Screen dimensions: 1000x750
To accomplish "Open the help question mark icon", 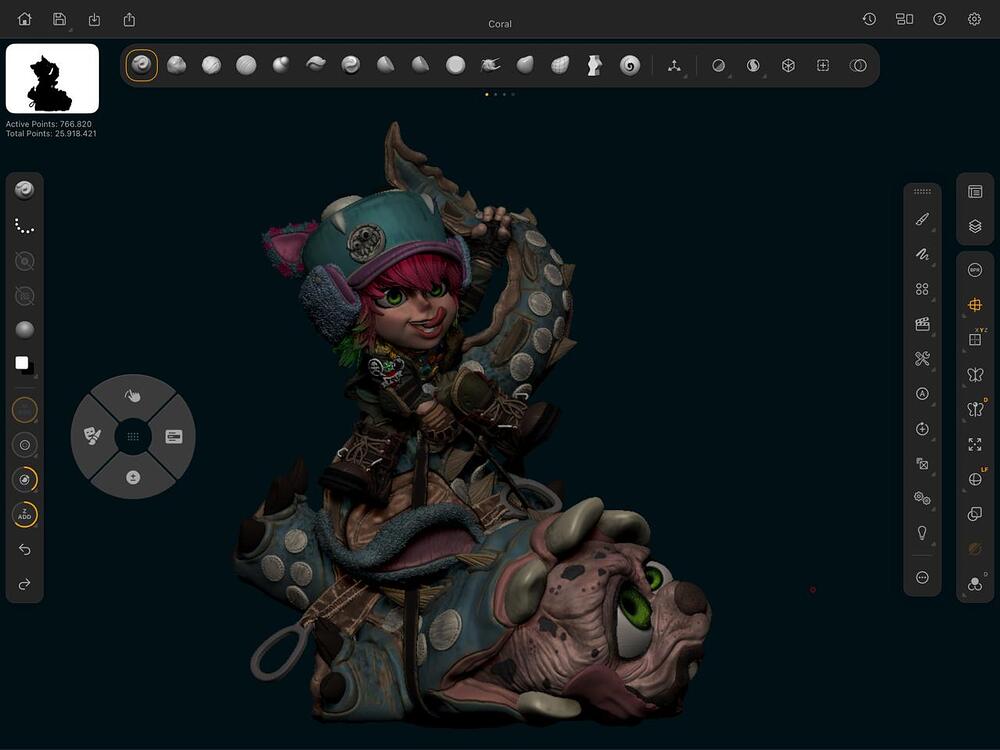I will coord(939,19).
